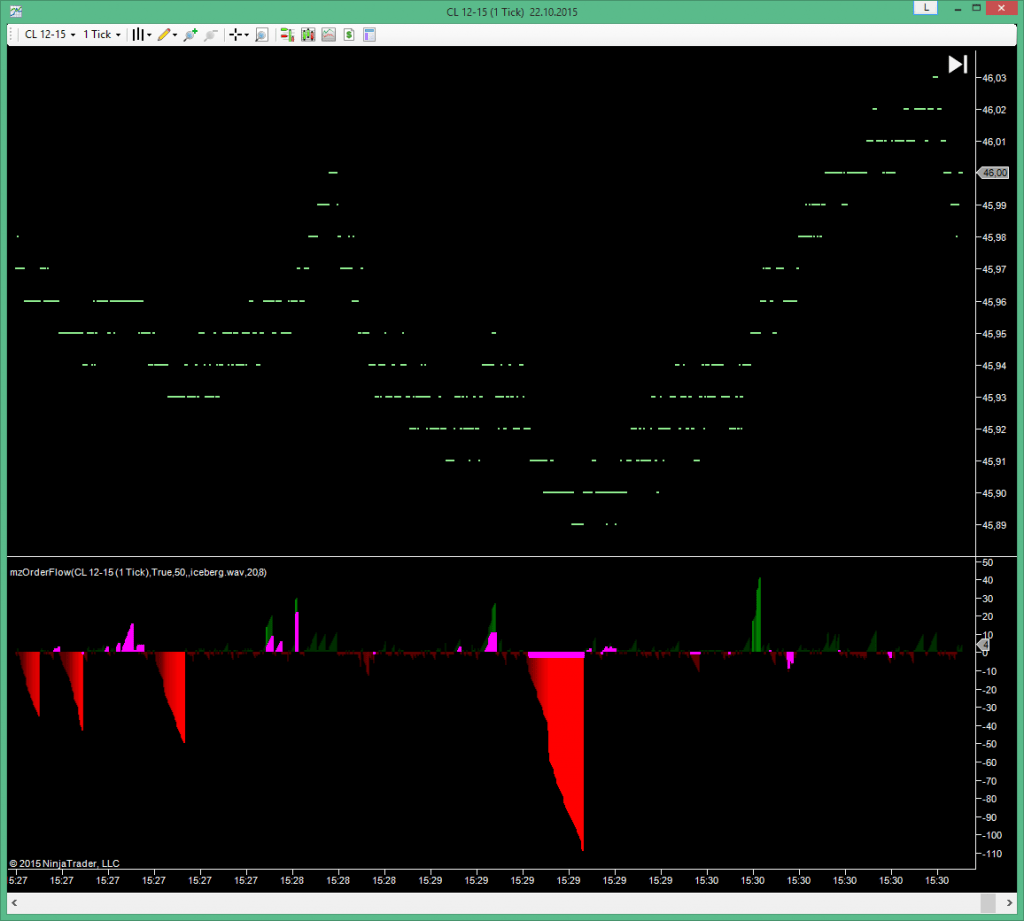Screen dimensions: 1024x921
Task: Toggle the Chart Trader panel icon
Action: pyautogui.click(x=287, y=35)
